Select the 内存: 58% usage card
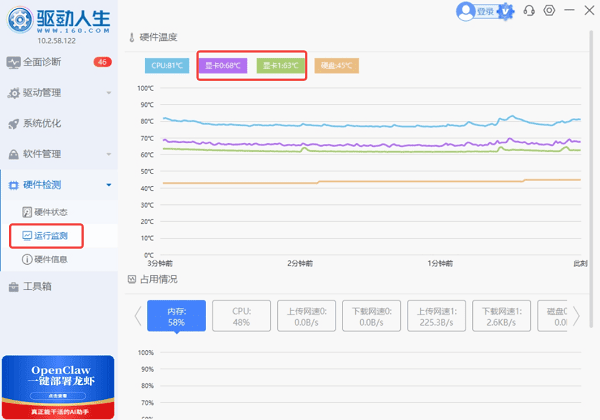Image resolution: width=600 pixels, height=420 pixels. [x=176, y=316]
